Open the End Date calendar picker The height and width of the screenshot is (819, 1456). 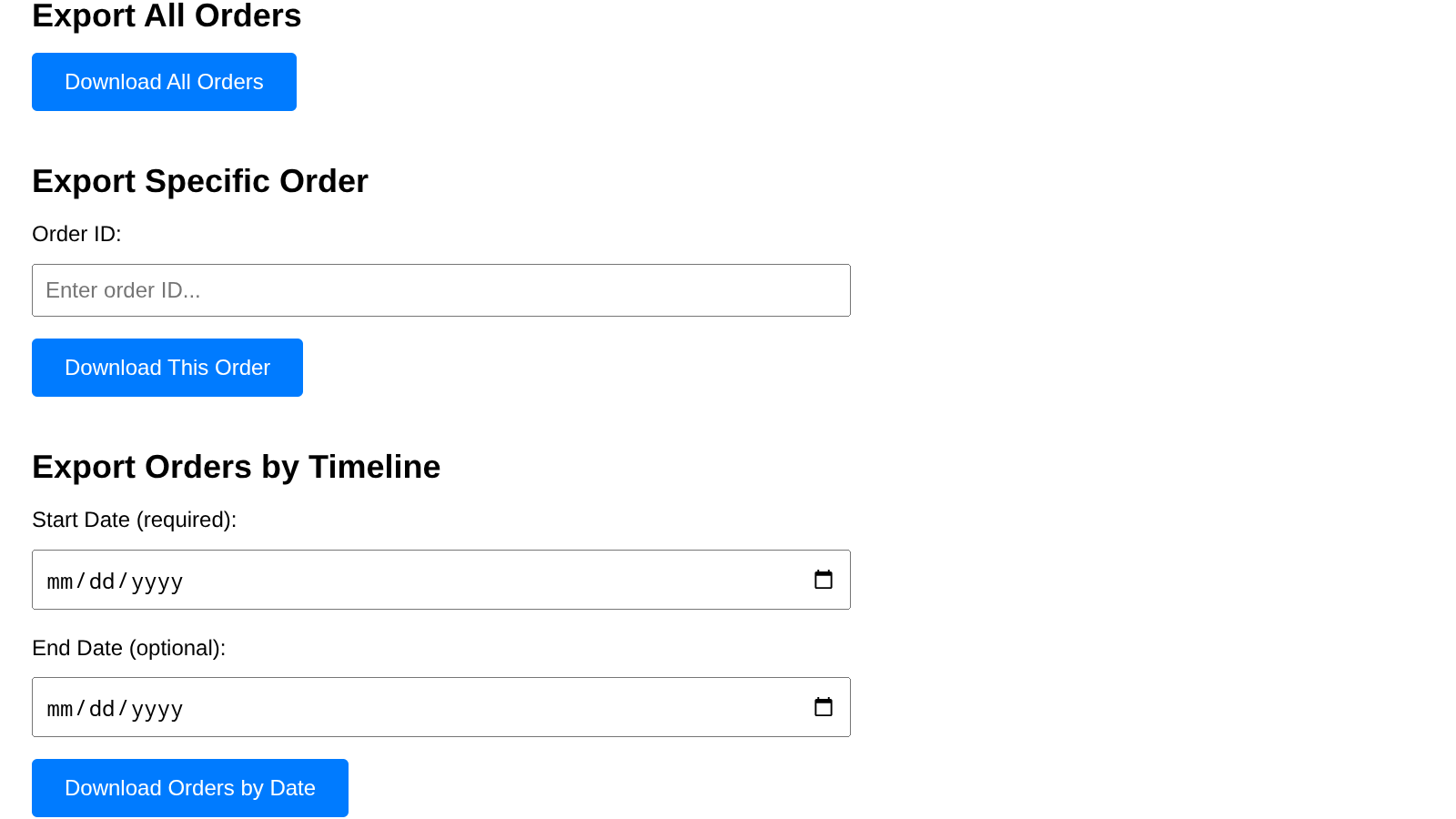pos(823,707)
